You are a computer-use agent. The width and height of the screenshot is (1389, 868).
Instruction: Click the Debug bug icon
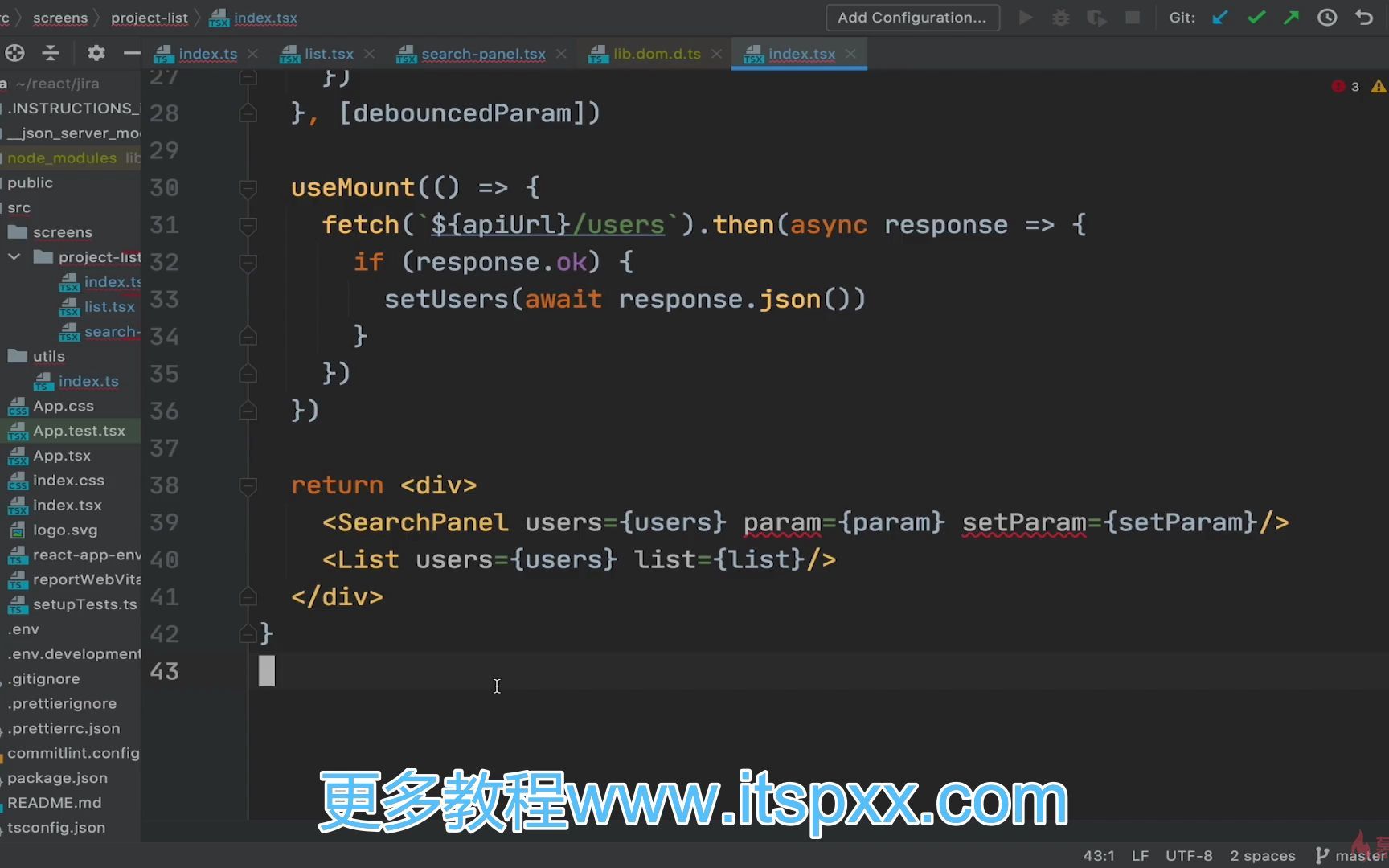(x=1061, y=18)
